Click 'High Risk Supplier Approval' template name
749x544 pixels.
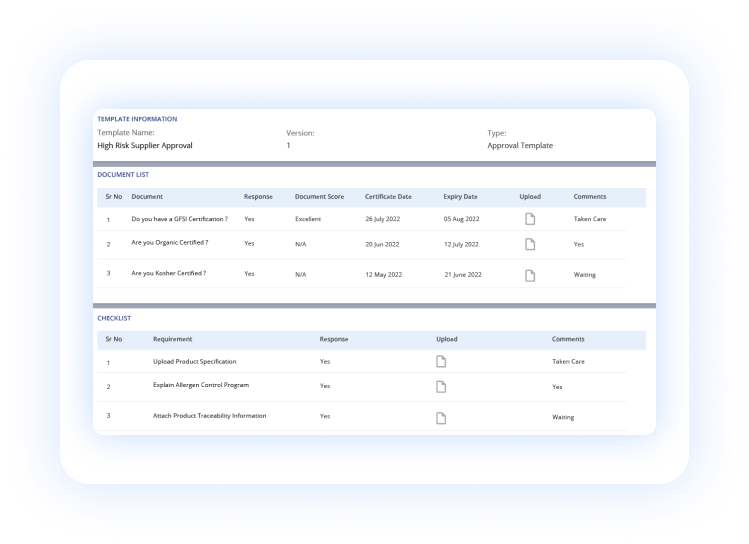tap(145, 145)
